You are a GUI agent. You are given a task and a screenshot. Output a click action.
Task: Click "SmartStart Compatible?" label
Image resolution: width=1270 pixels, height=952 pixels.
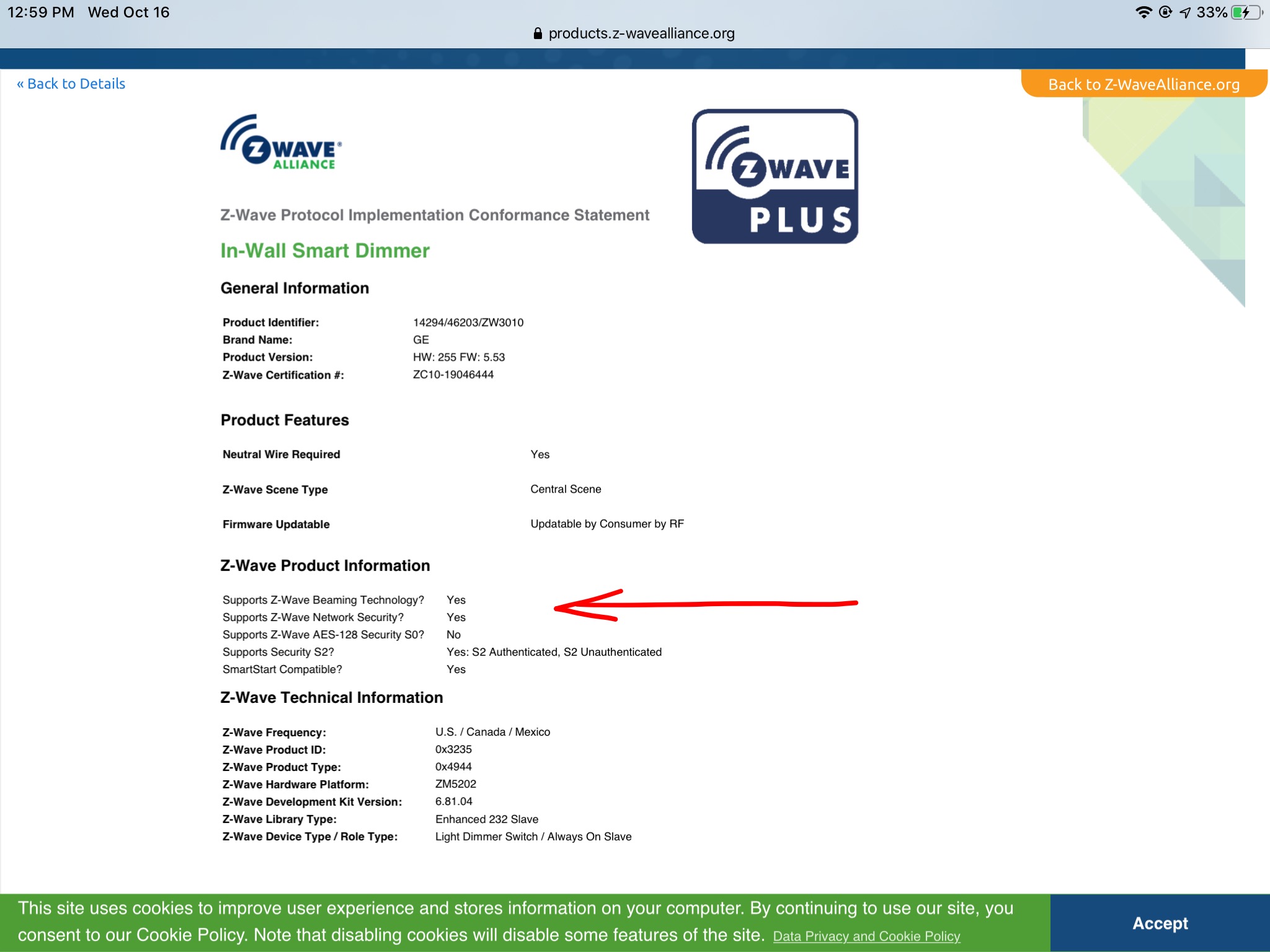282,669
